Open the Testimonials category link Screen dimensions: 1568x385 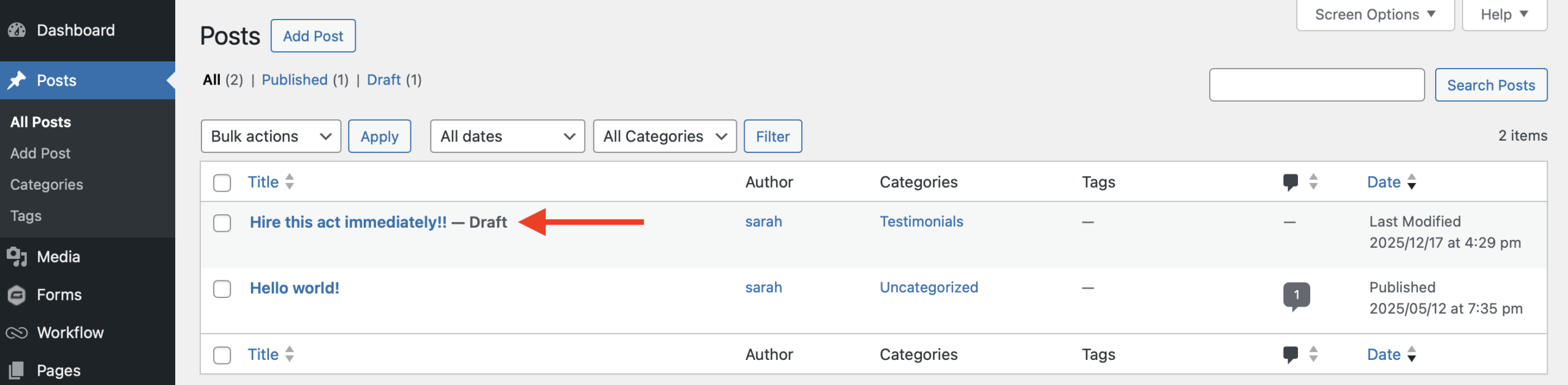pyautogui.click(x=921, y=222)
